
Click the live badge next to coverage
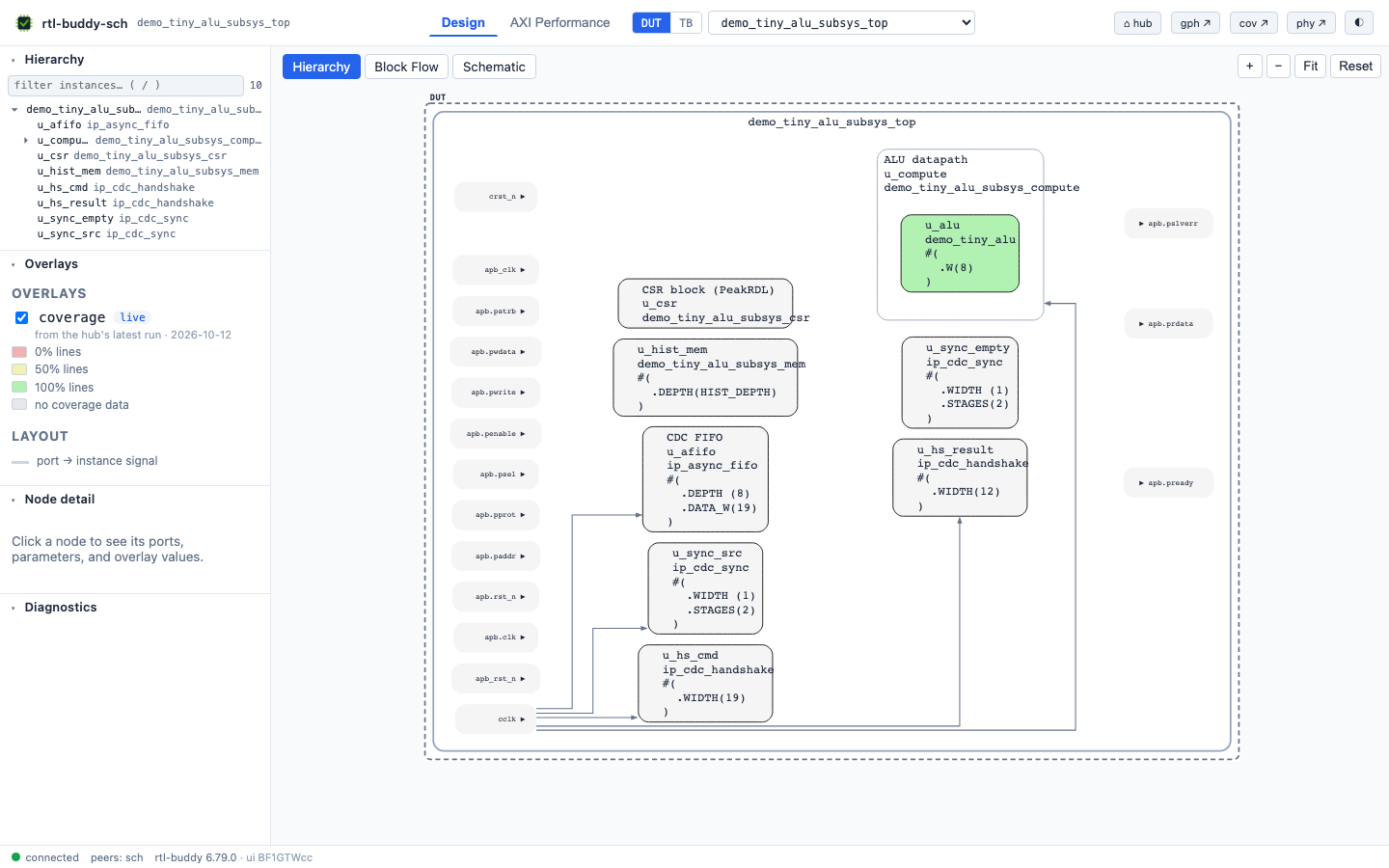tap(133, 317)
